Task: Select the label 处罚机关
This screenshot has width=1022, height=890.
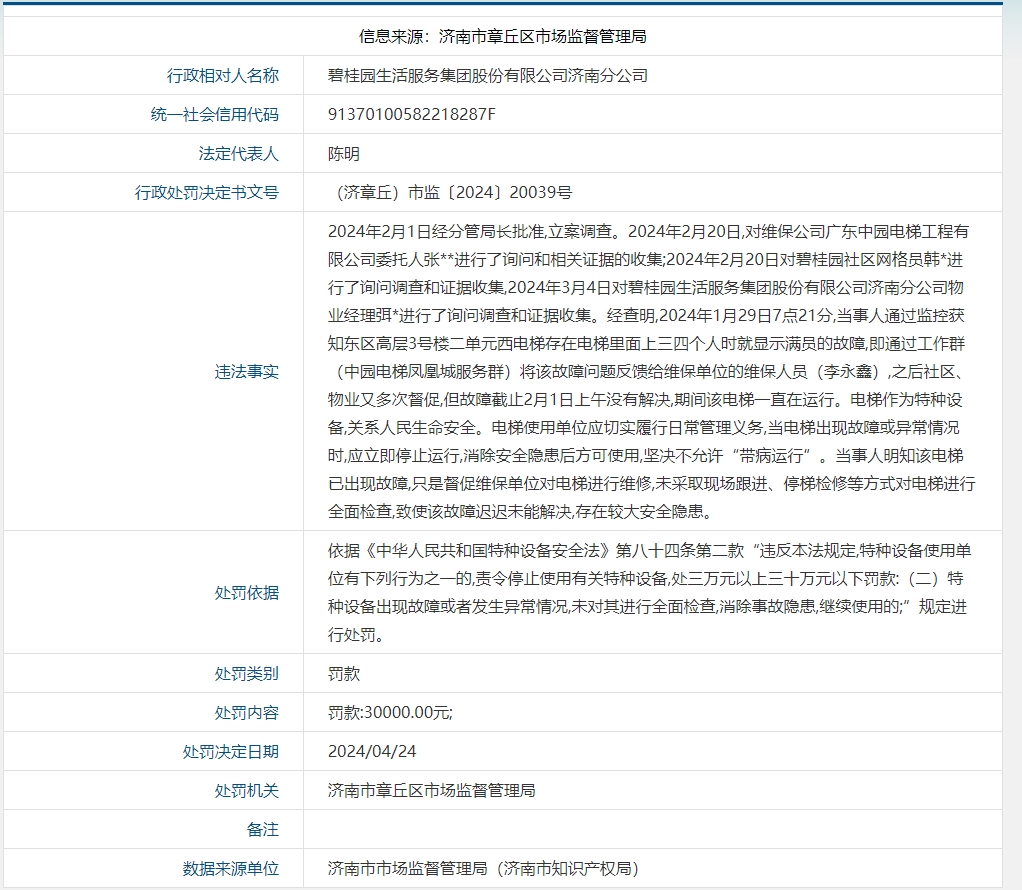Action: click(x=247, y=791)
